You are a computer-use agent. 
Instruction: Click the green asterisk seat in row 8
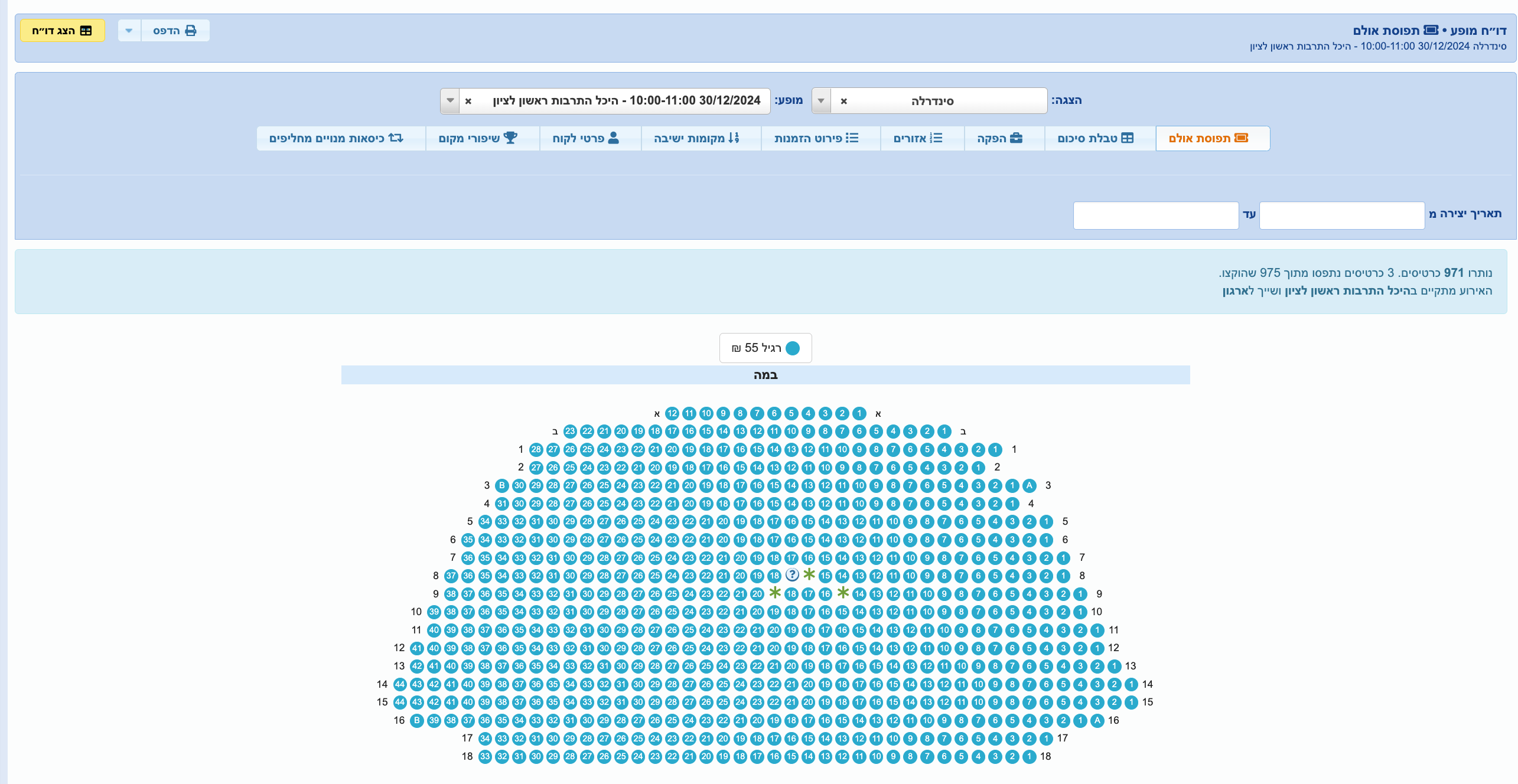(809, 574)
